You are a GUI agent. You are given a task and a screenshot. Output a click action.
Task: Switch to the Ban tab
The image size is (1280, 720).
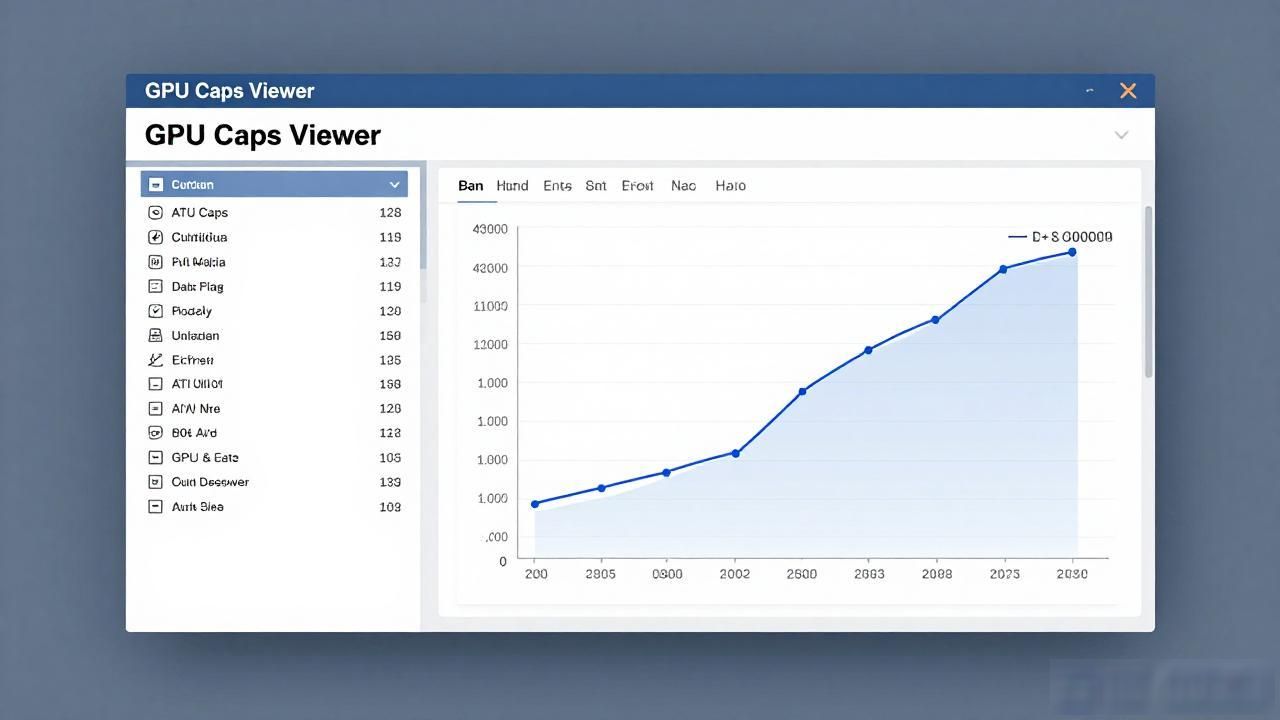pos(470,186)
